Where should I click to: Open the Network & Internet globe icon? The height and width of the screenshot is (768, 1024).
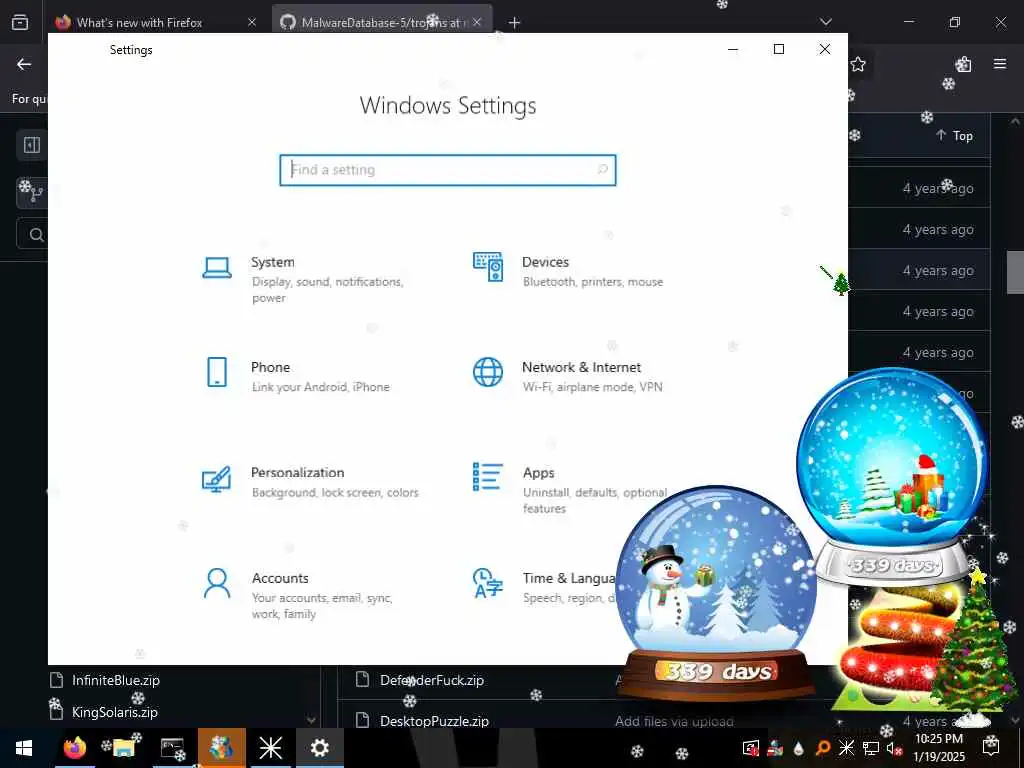[x=488, y=372]
